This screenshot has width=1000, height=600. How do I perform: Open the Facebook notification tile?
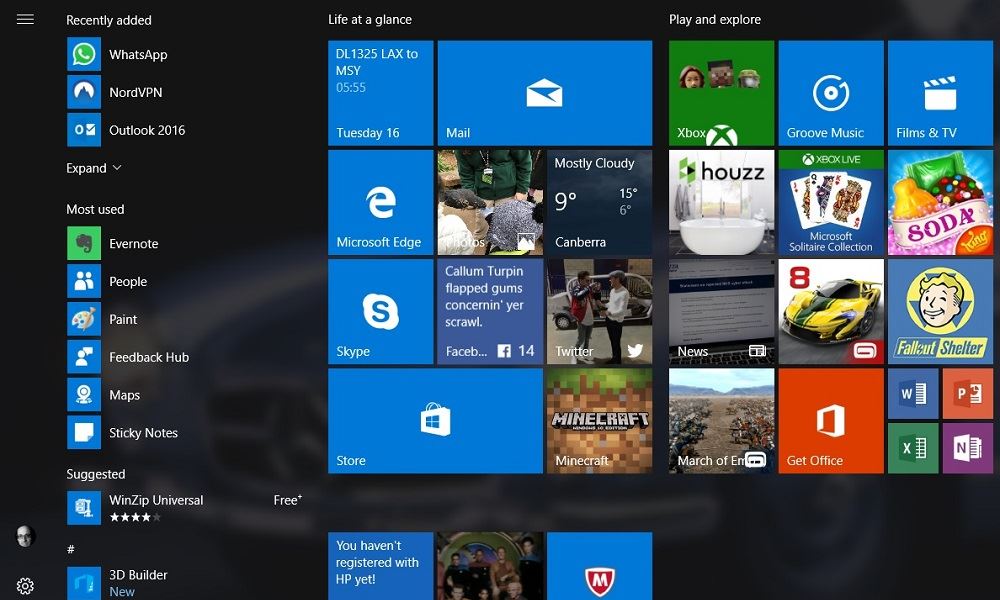click(490, 312)
